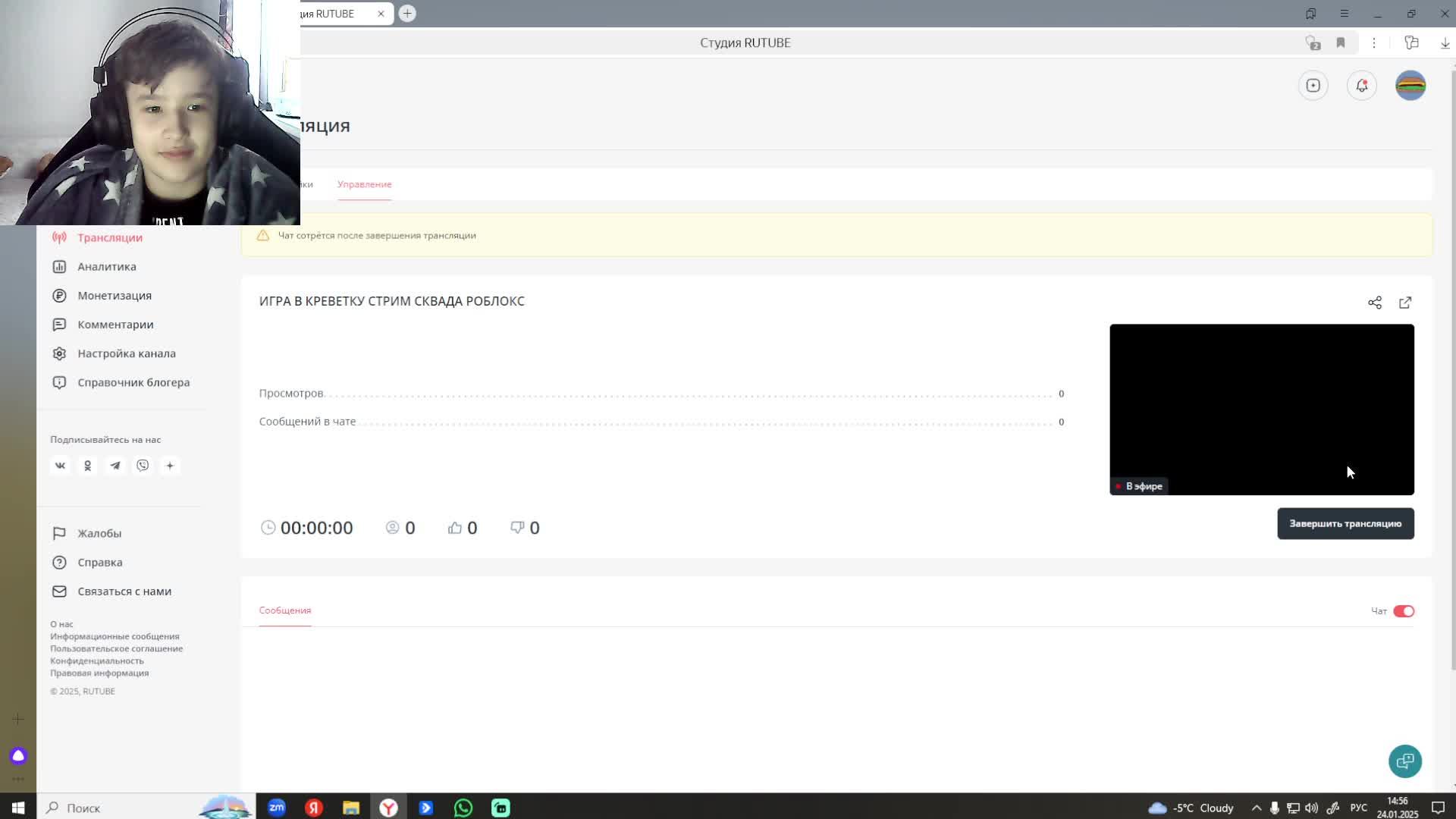Open the Трансляции sidebar section
Screen dimensions: 1456x819
coord(97,237)
